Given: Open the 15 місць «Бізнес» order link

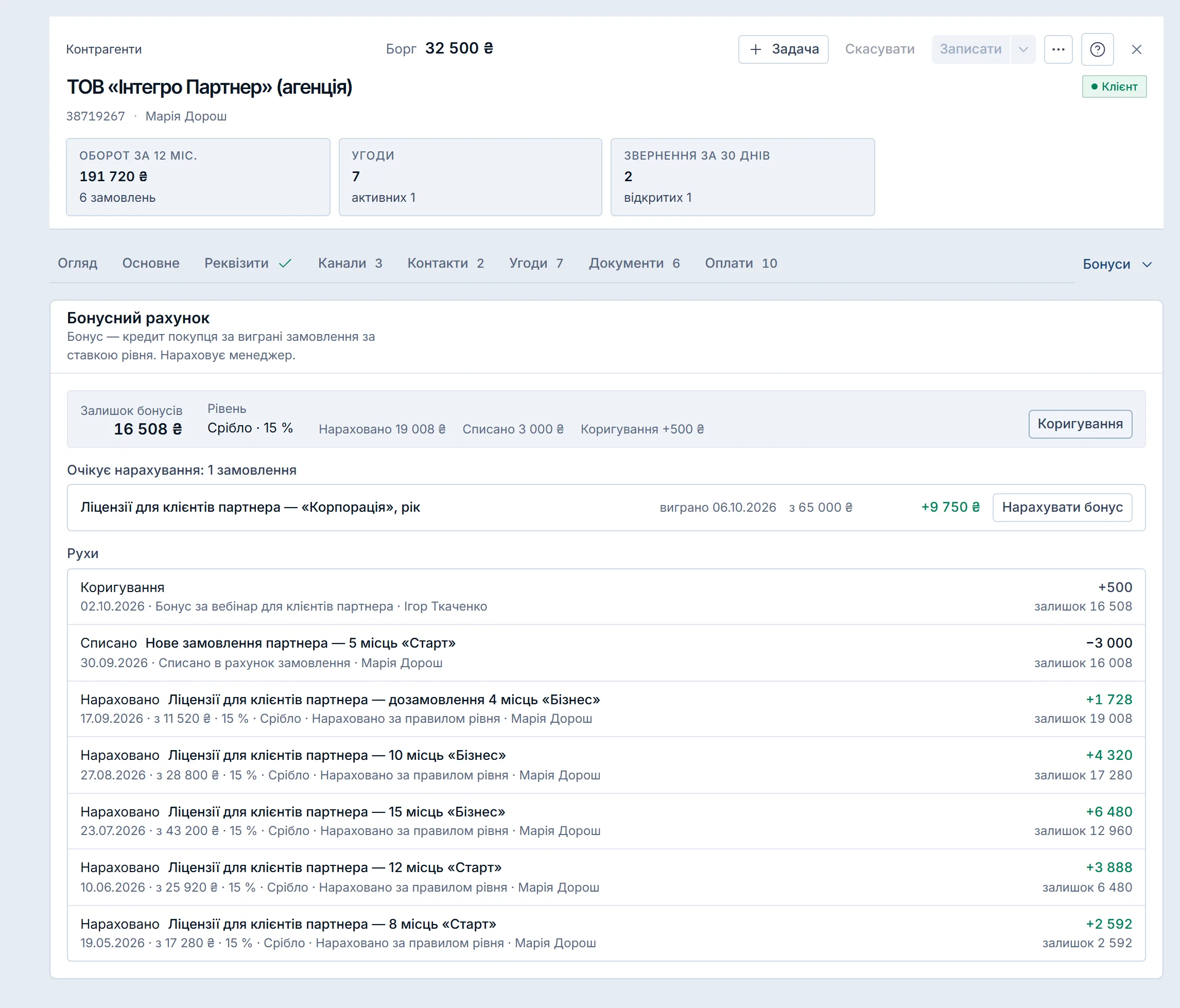Looking at the screenshot, I should tap(337, 811).
